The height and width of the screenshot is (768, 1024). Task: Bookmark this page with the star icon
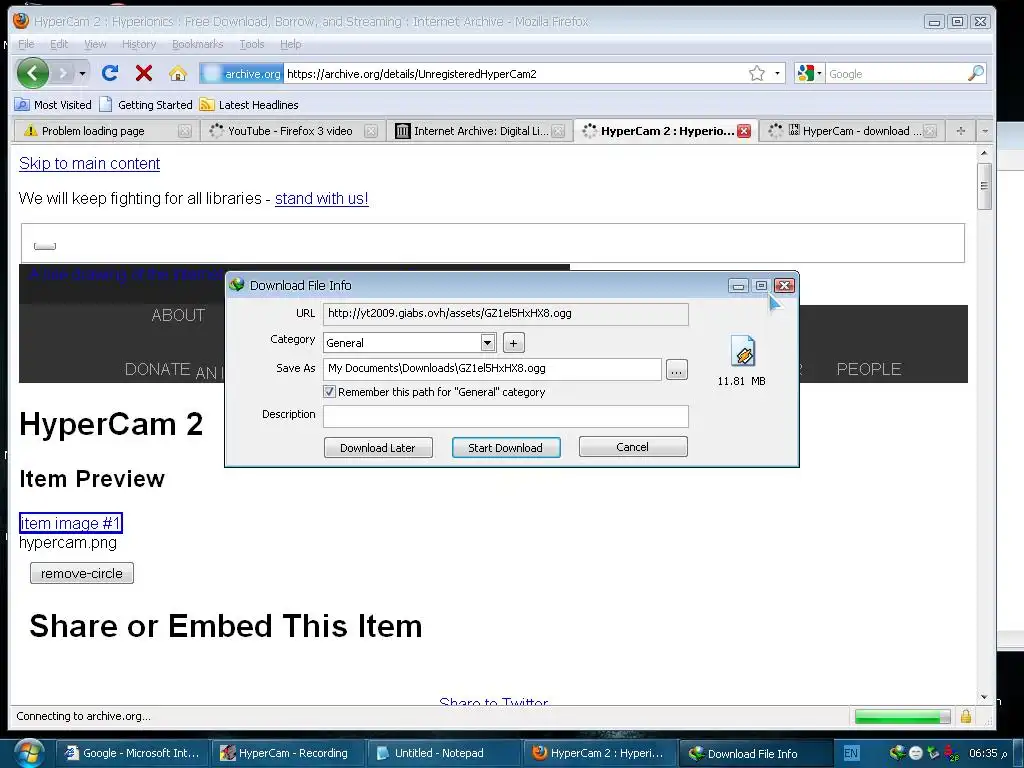pyautogui.click(x=756, y=73)
